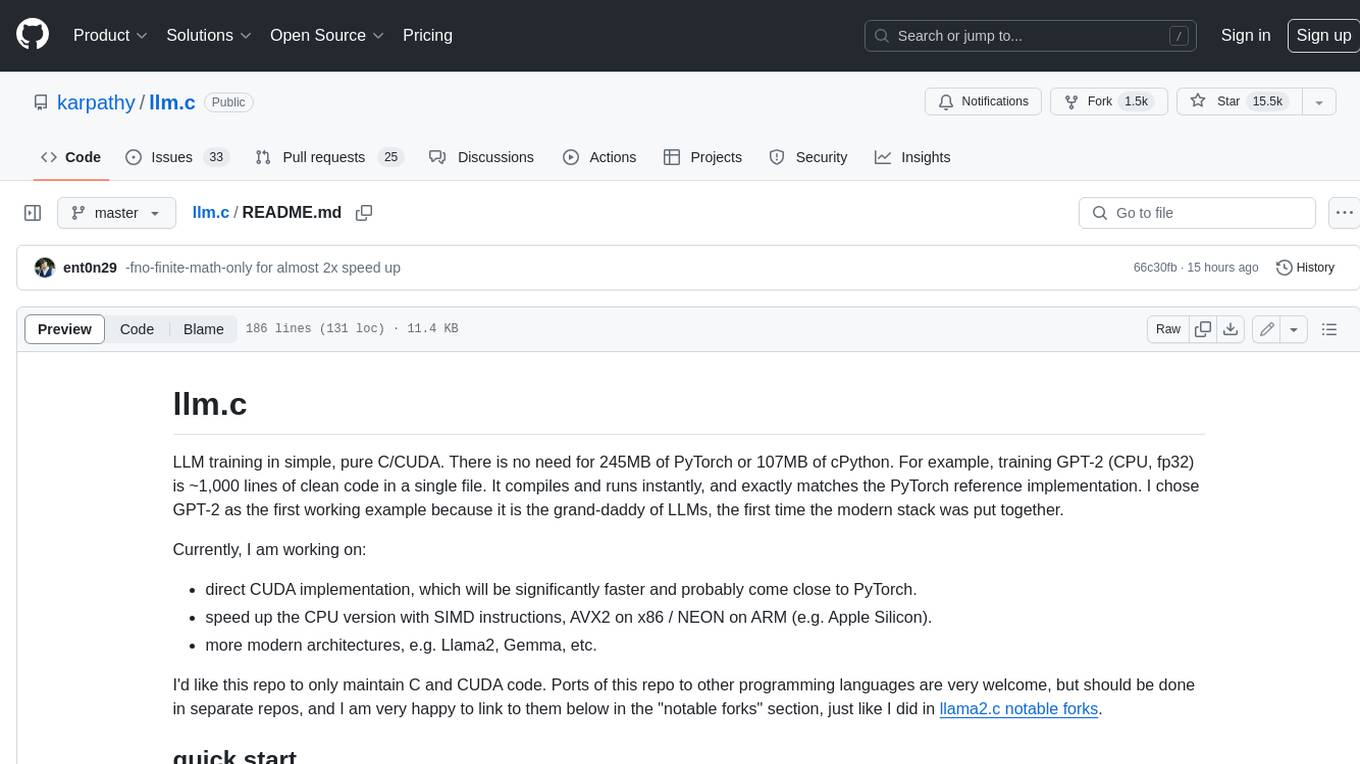Screen dimensions: 1360x764
Task: Switch to the Security tab
Action: 808,157
